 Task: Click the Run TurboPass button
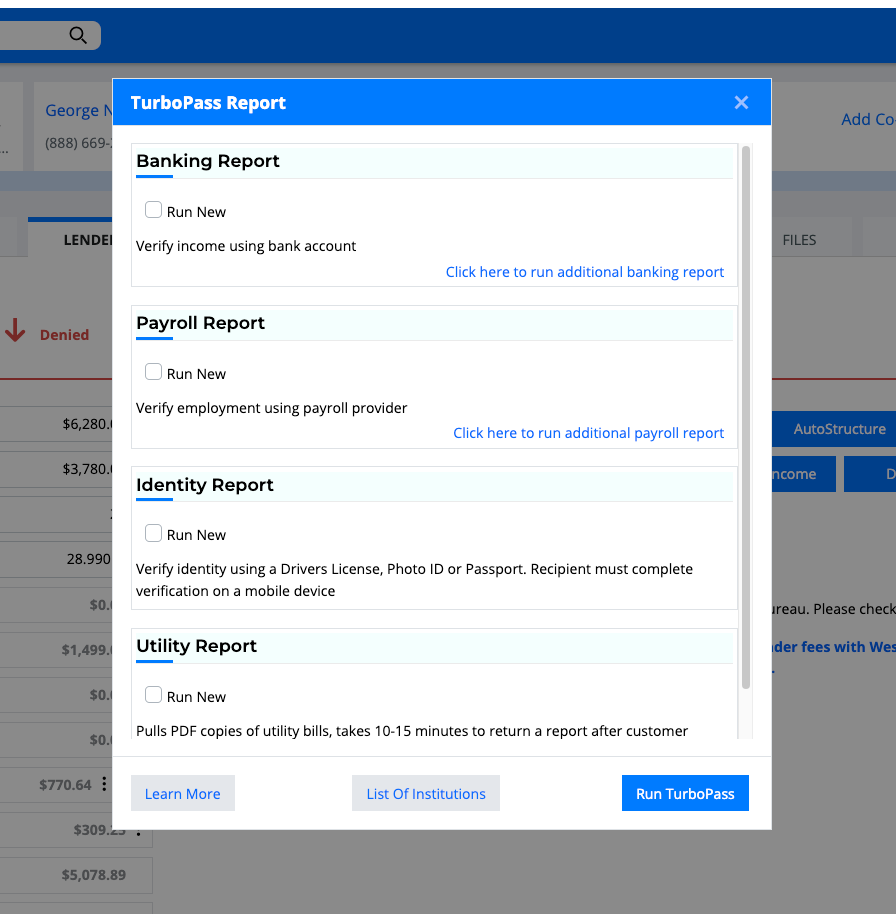pos(685,793)
